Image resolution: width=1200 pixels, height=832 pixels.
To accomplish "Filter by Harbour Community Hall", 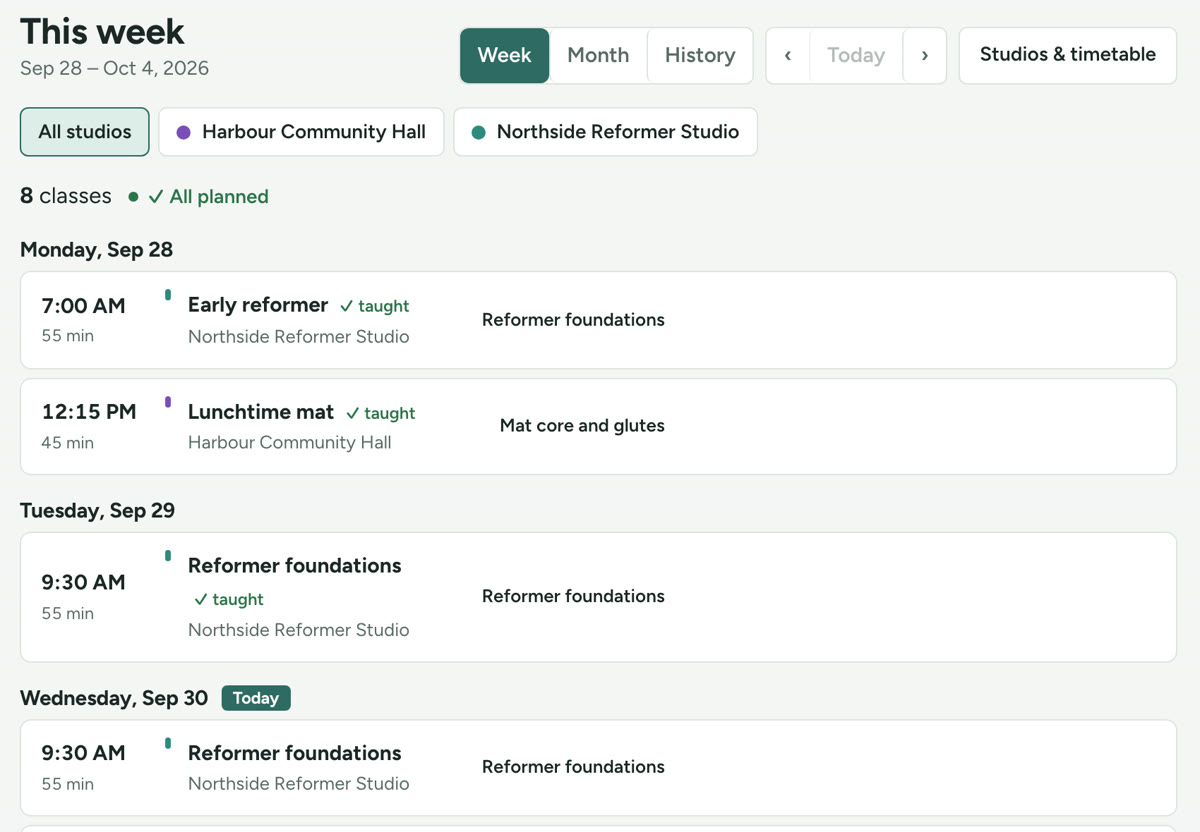I will click(301, 132).
